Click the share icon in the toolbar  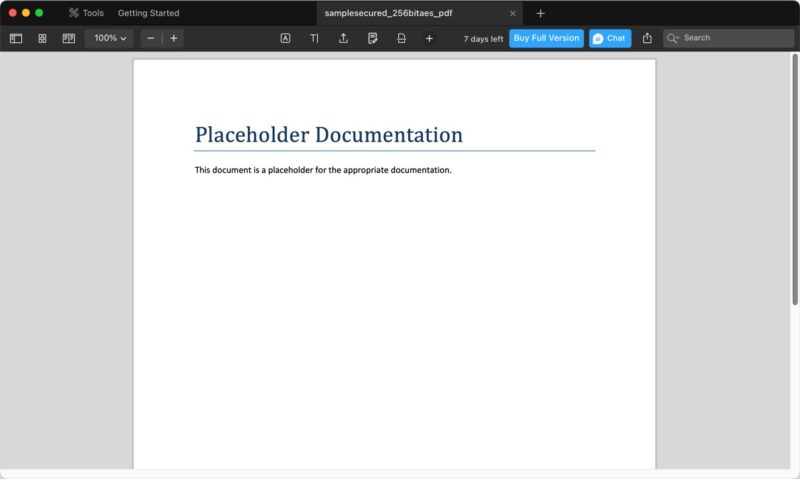tap(647, 38)
